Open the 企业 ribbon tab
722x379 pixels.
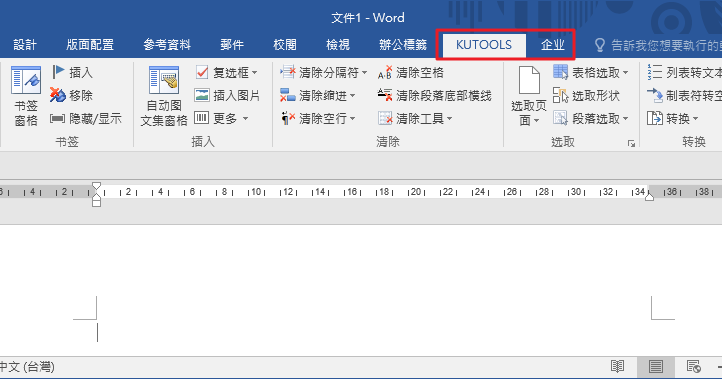point(553,45)
